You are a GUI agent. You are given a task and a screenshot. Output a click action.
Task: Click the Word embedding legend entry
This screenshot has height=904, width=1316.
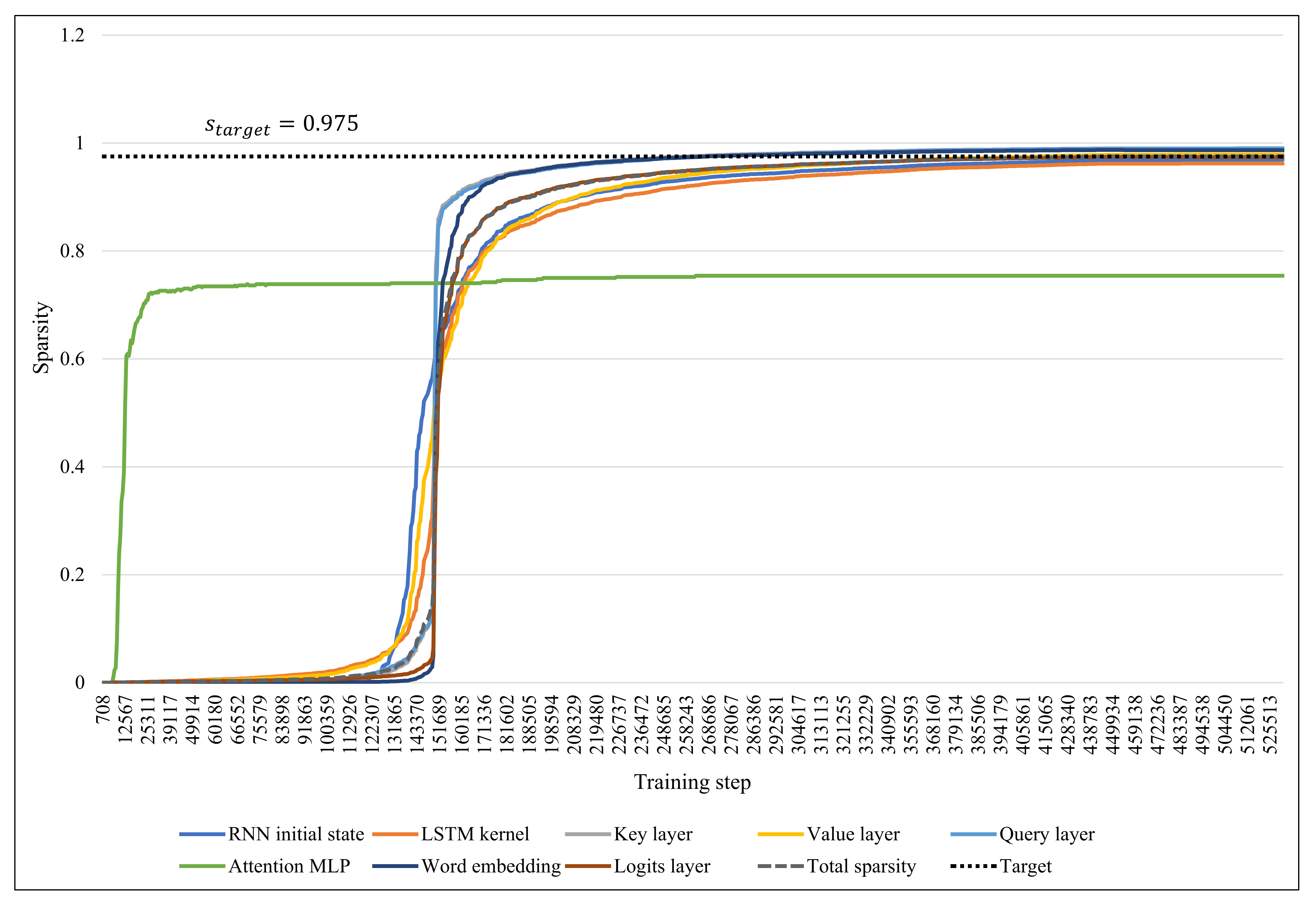click(491, 867)
